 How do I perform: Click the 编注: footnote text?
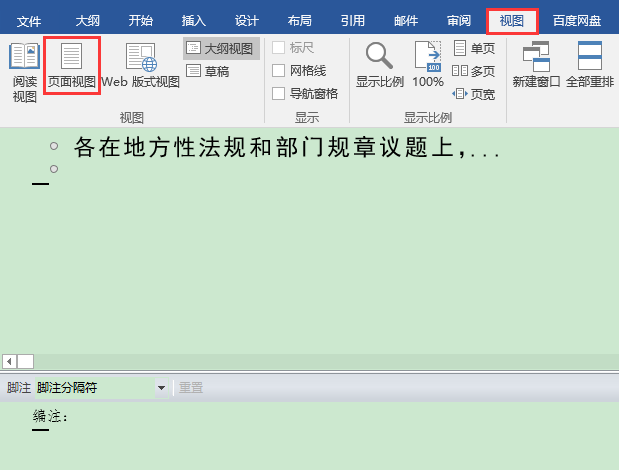[x=51, y=416]
